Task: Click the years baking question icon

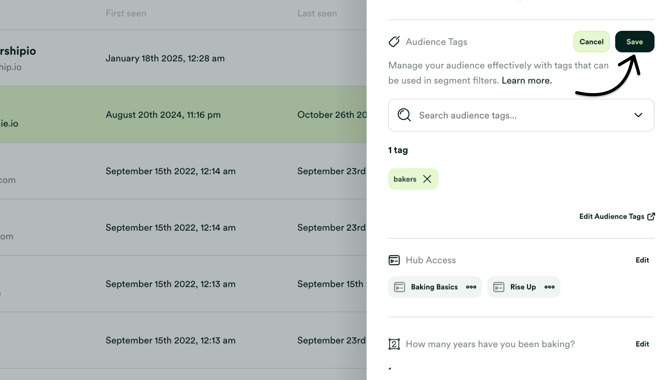Action: pyautogui.click(x=394, y=344)
